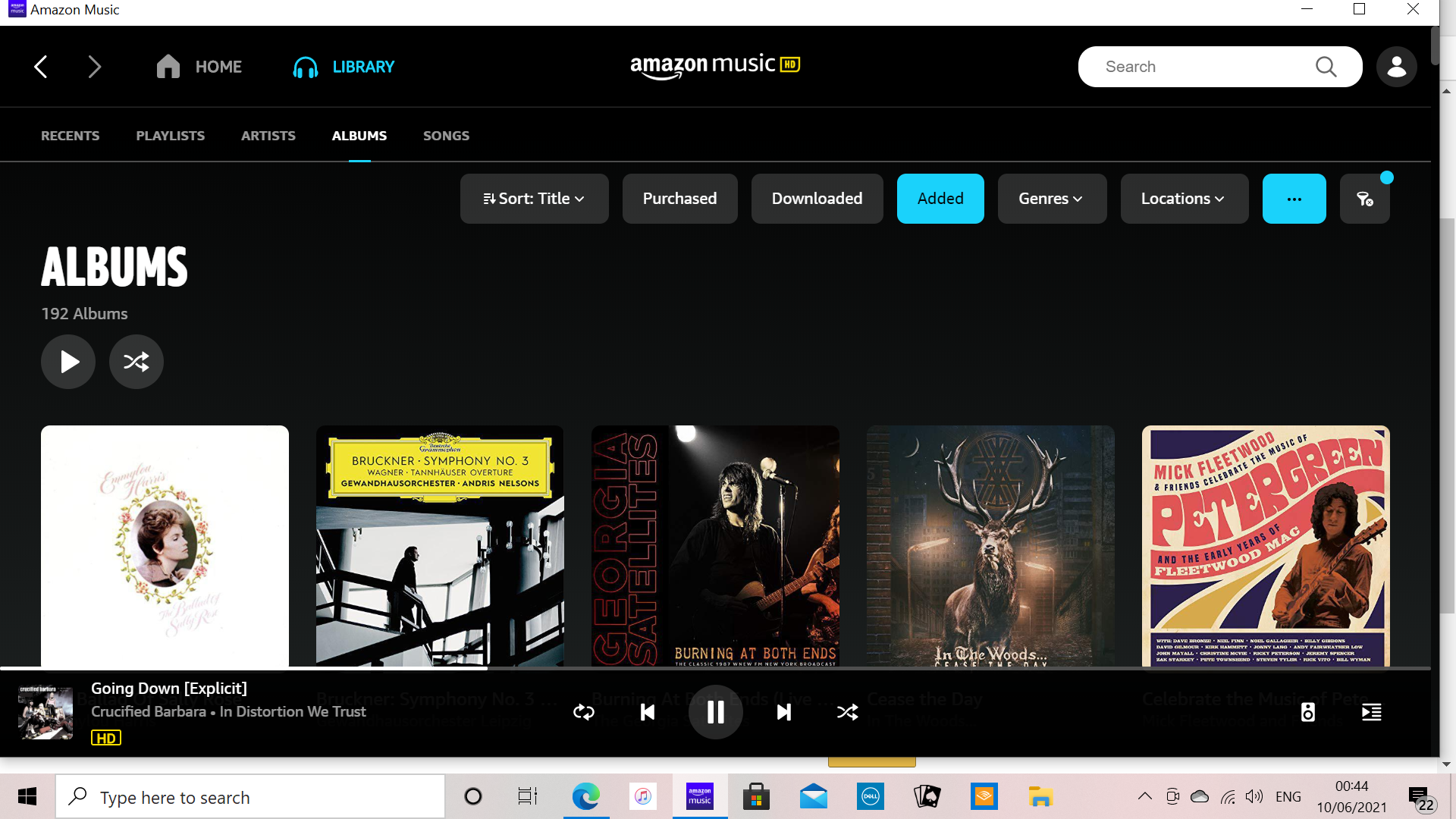Open the Emmylou Harris album cover
This screenshot has height=819, width=1456.
165,546
